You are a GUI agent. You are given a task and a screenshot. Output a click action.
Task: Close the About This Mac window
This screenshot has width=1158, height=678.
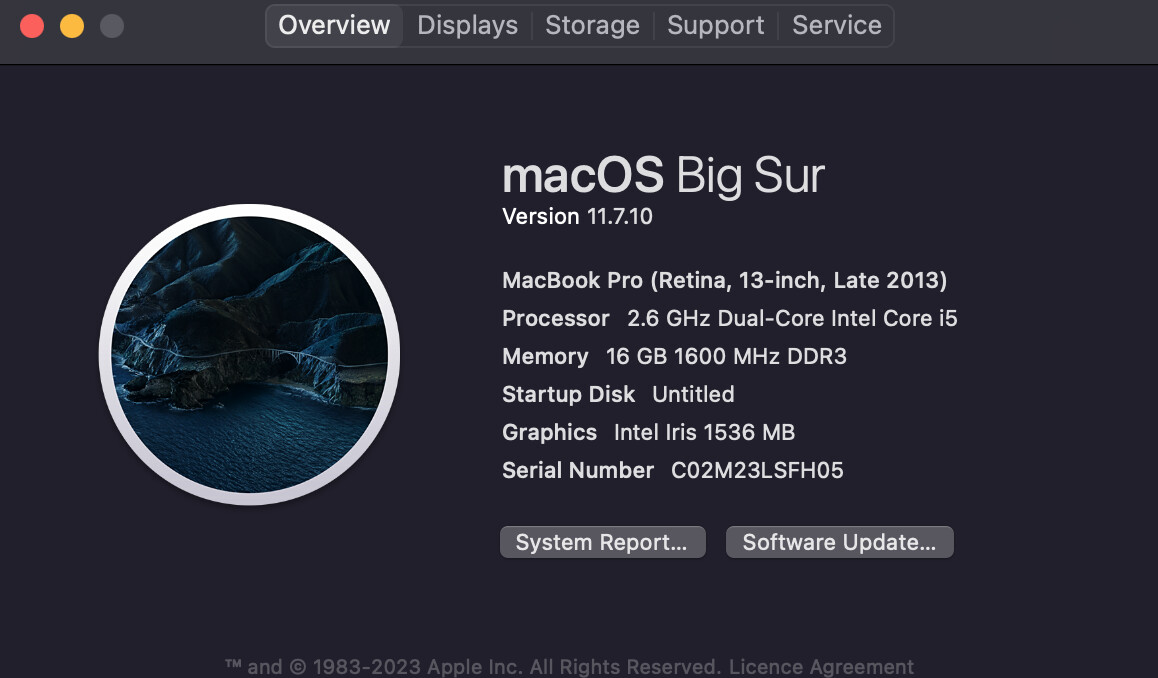32,26
